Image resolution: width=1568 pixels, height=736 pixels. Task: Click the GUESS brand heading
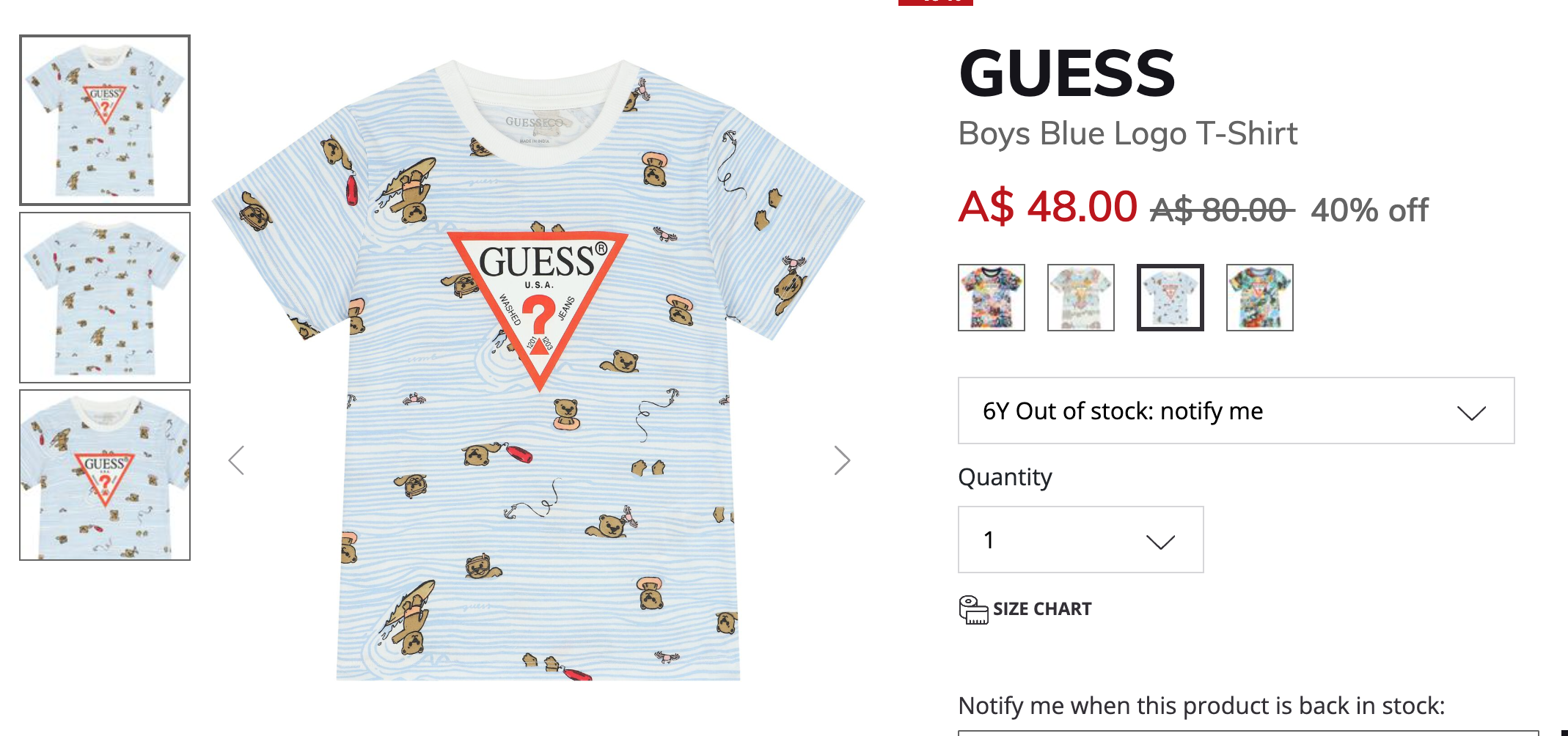tap(1067, 73)
